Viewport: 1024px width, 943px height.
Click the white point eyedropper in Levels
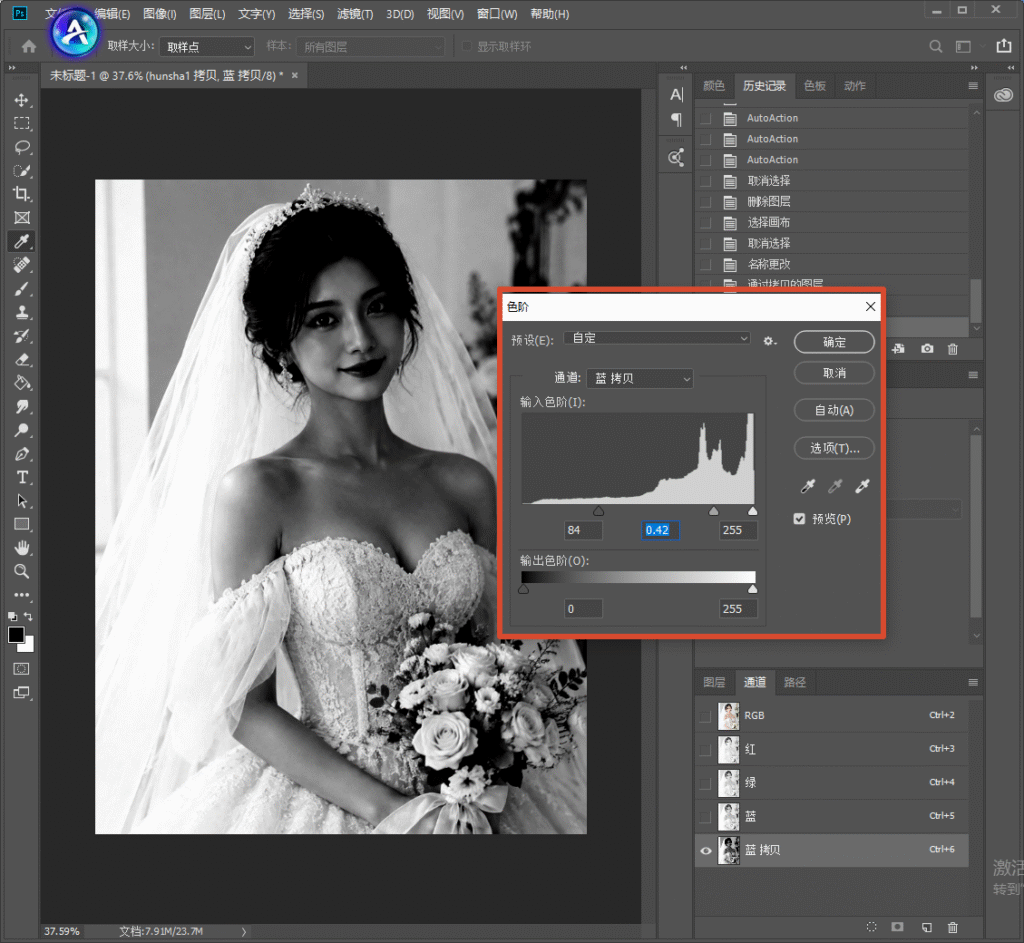[x=863, y=486]
